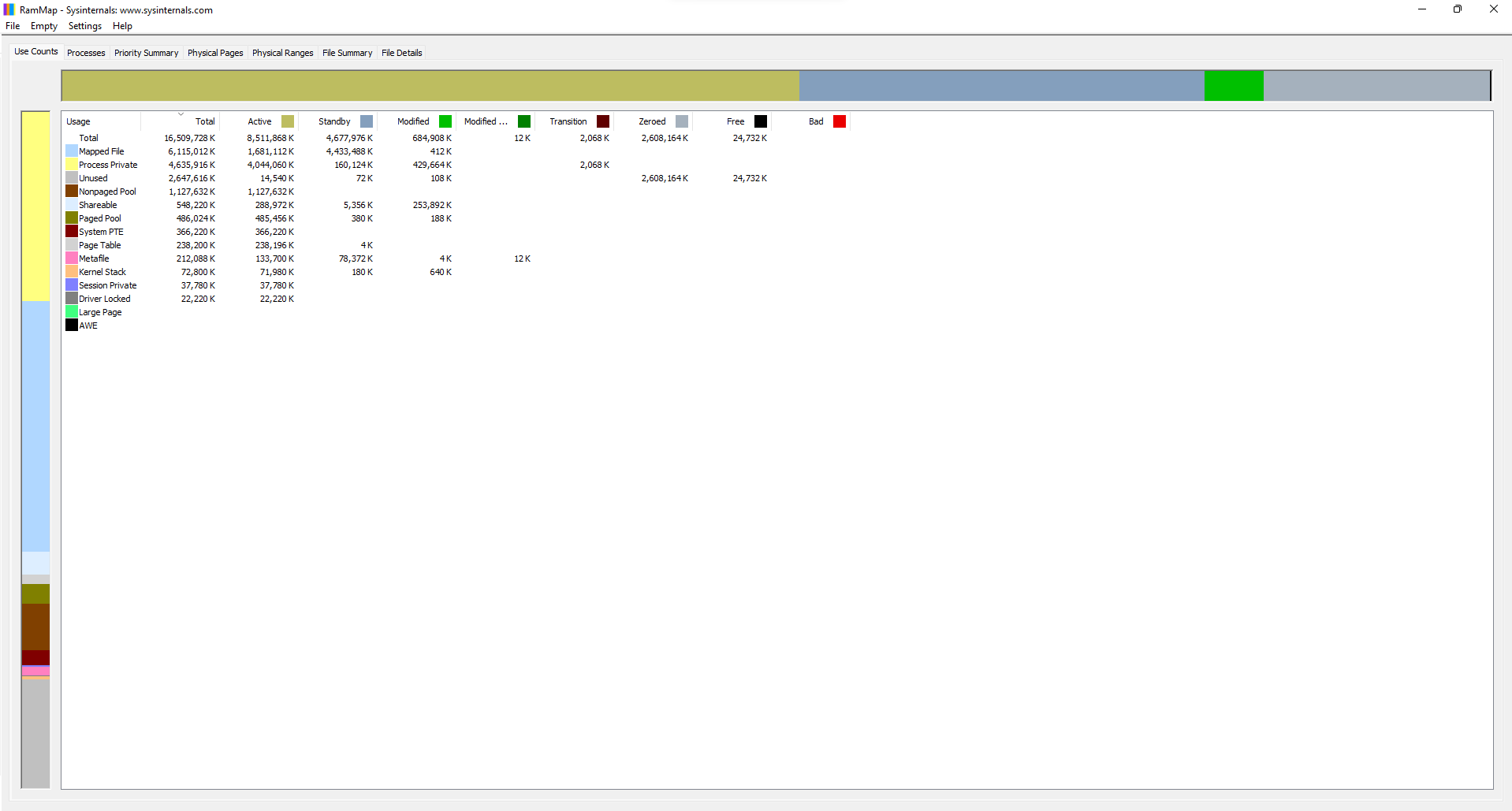Viewport: 1512px width, 811px height.
Task: Open the Physical Ranges tab
Action: (x=282, y=53)
